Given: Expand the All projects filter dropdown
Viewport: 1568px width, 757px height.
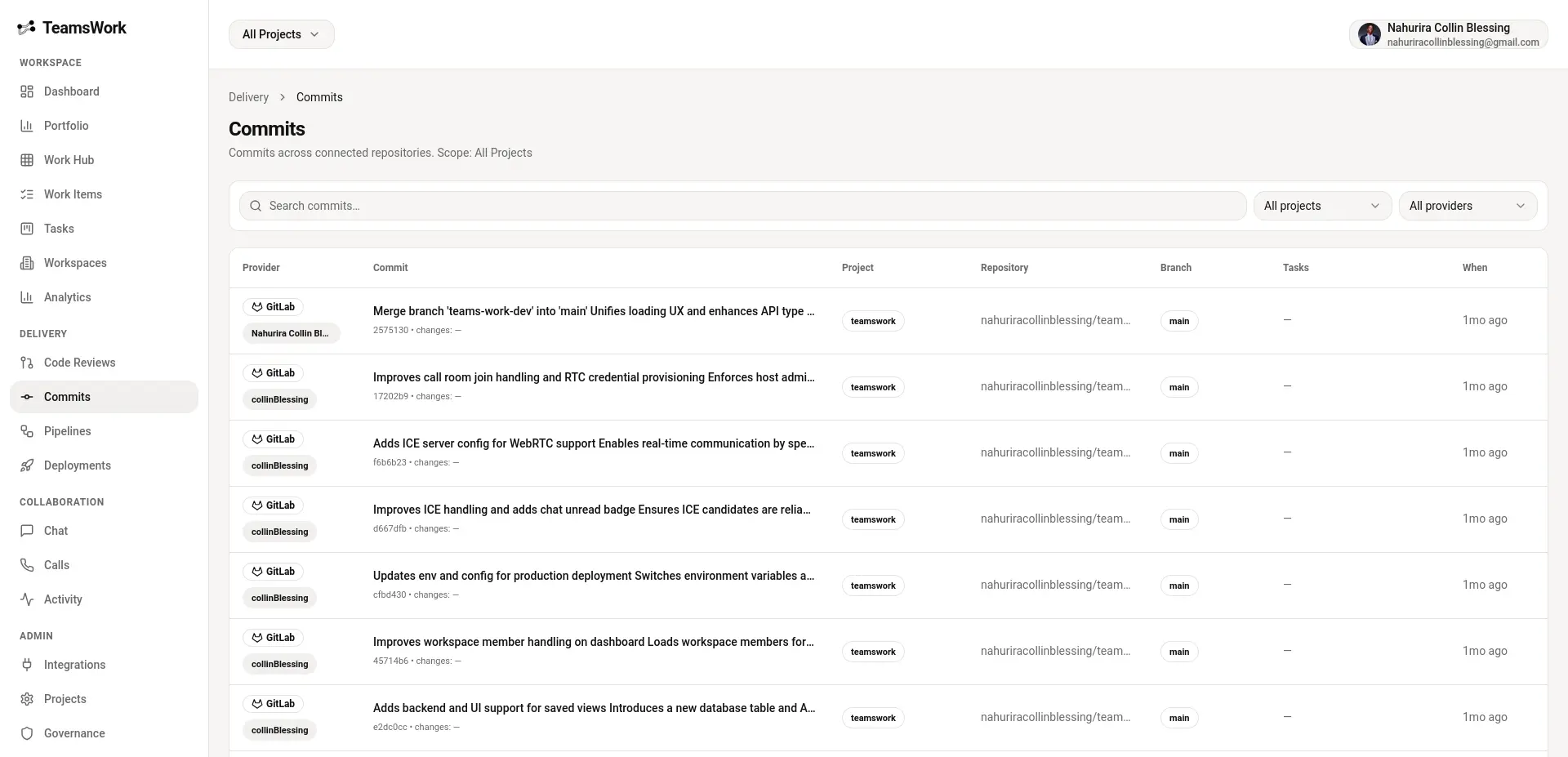Looking at the screenshot, I should pyautogui.click(x=1322, y=206).
